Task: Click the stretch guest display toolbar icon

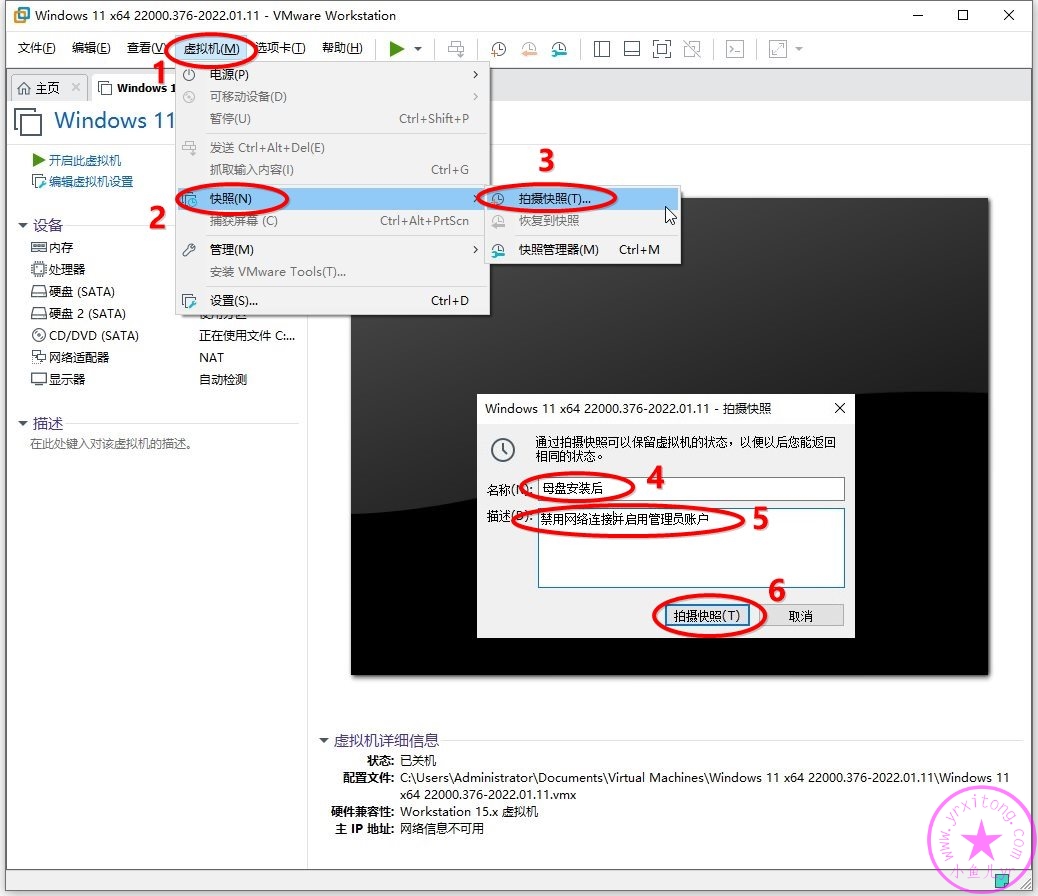Action: point(778,49)
